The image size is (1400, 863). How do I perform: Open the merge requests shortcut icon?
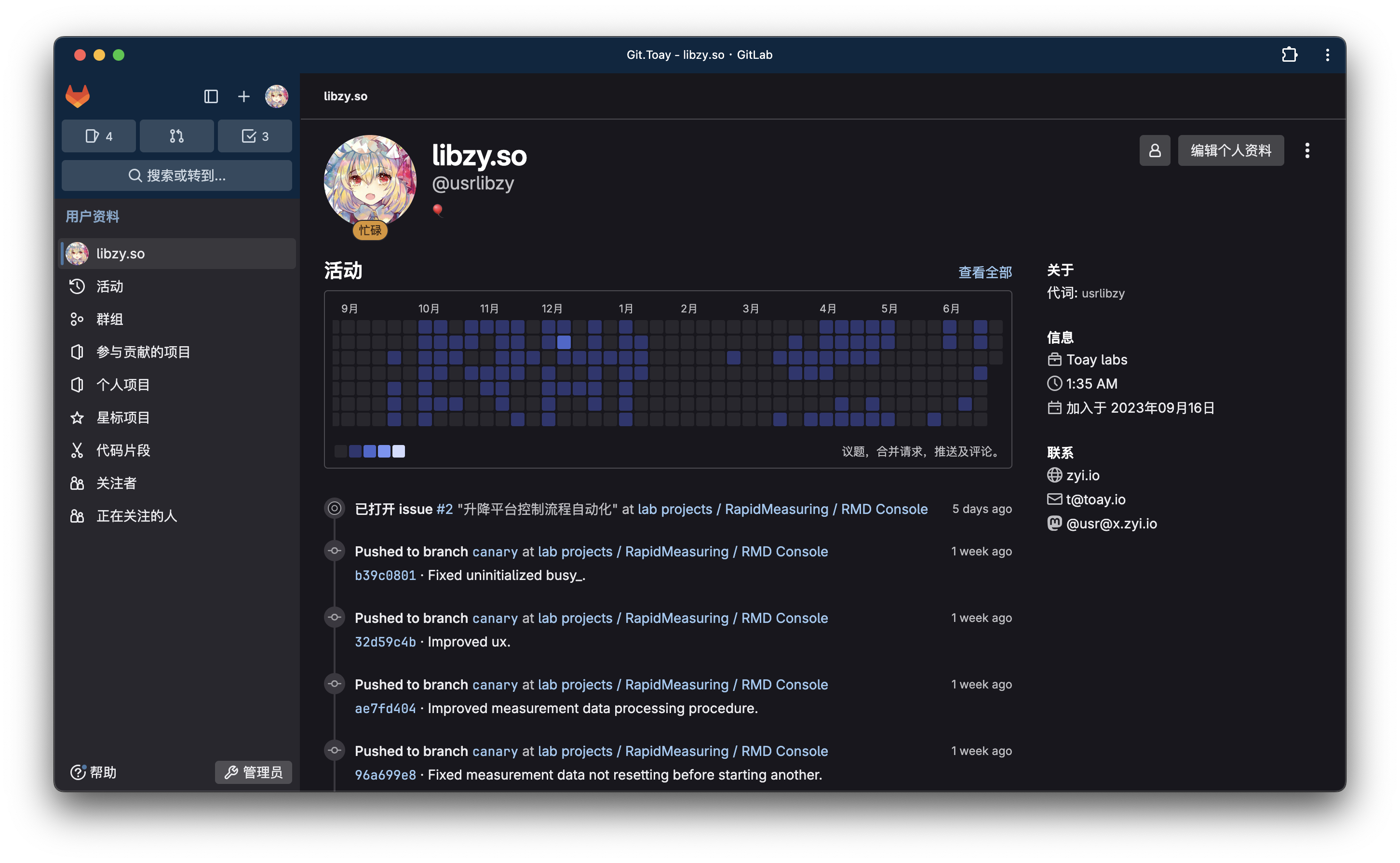pos(176,136)
